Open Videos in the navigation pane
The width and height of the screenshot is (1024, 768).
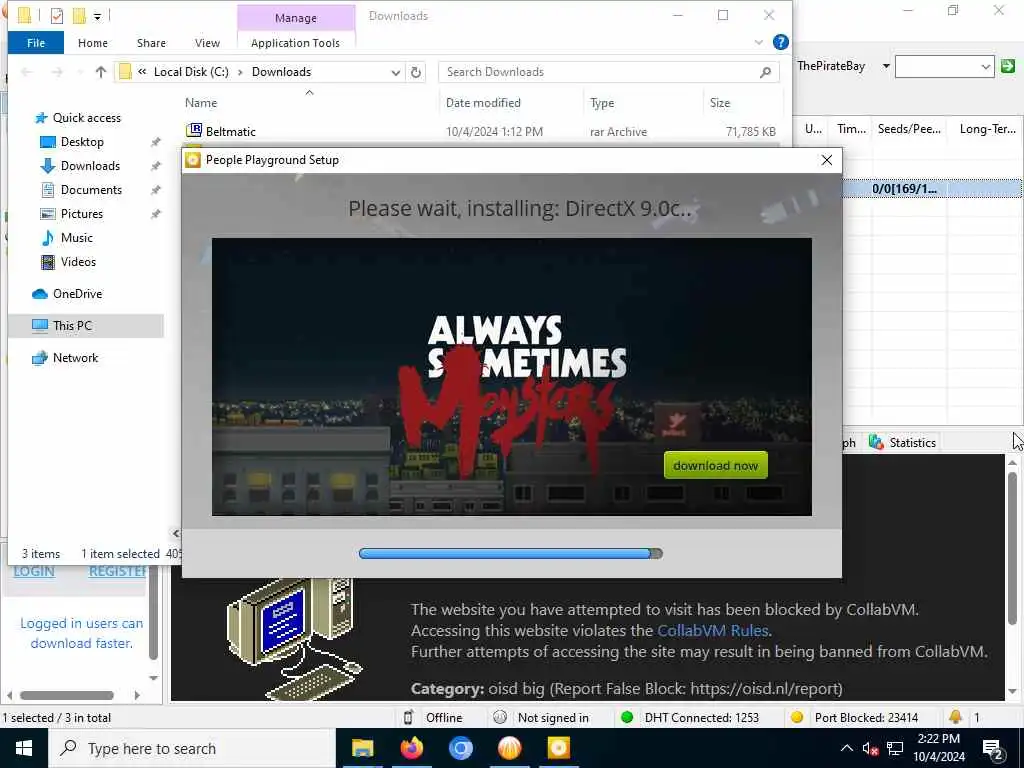point(78,262)
